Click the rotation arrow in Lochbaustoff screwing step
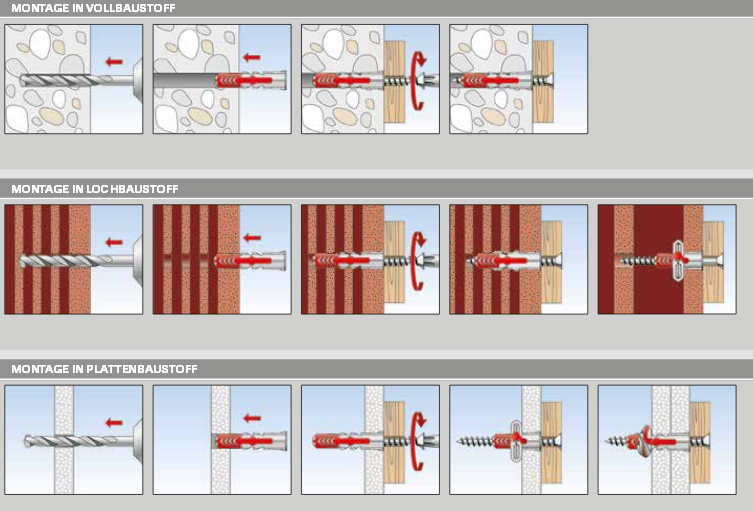The height and width of the screenshot is (511, 753). pos(419,257)
